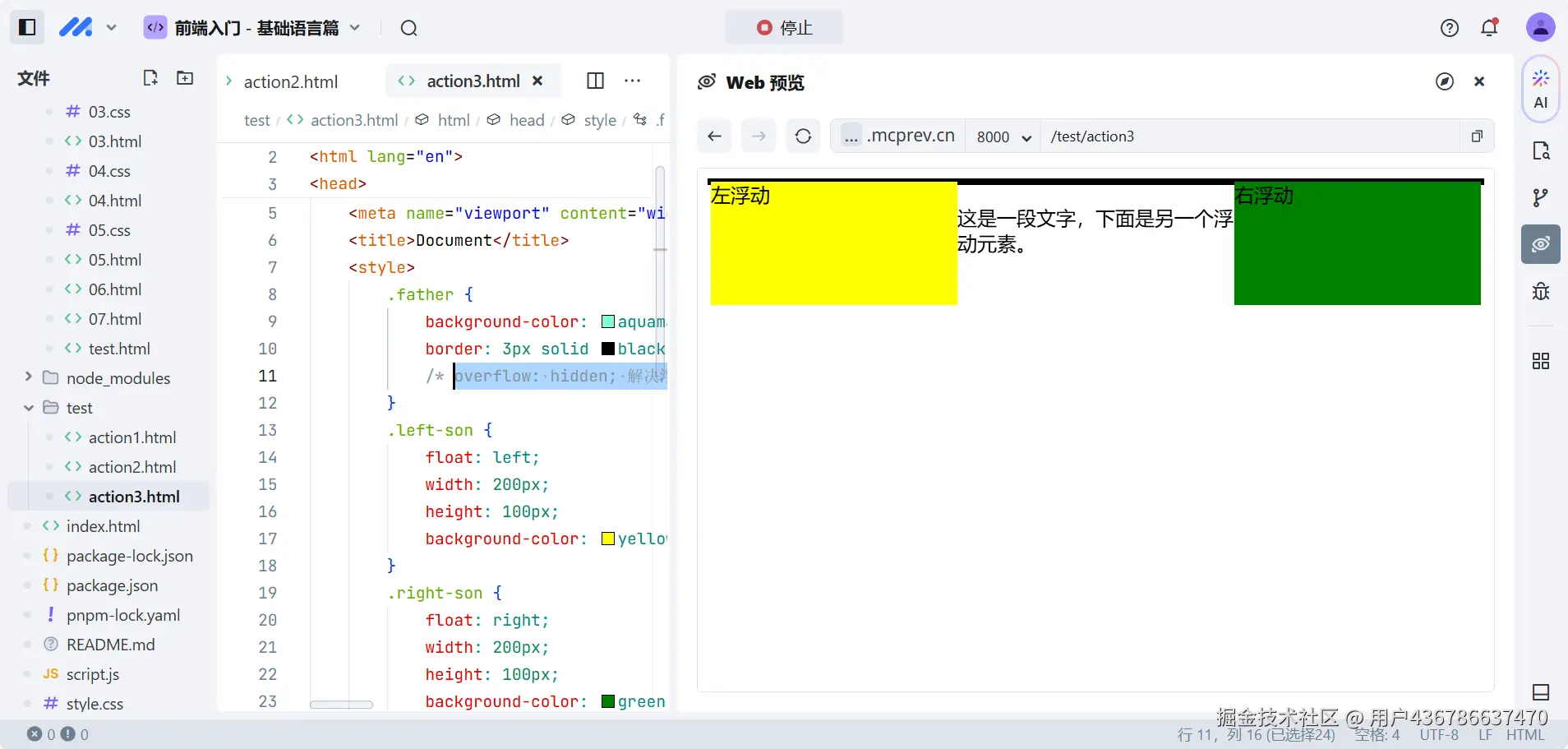The image size is (1568, 749).
Task: Open the project name dropdown
Action: (x=252, y=28)
